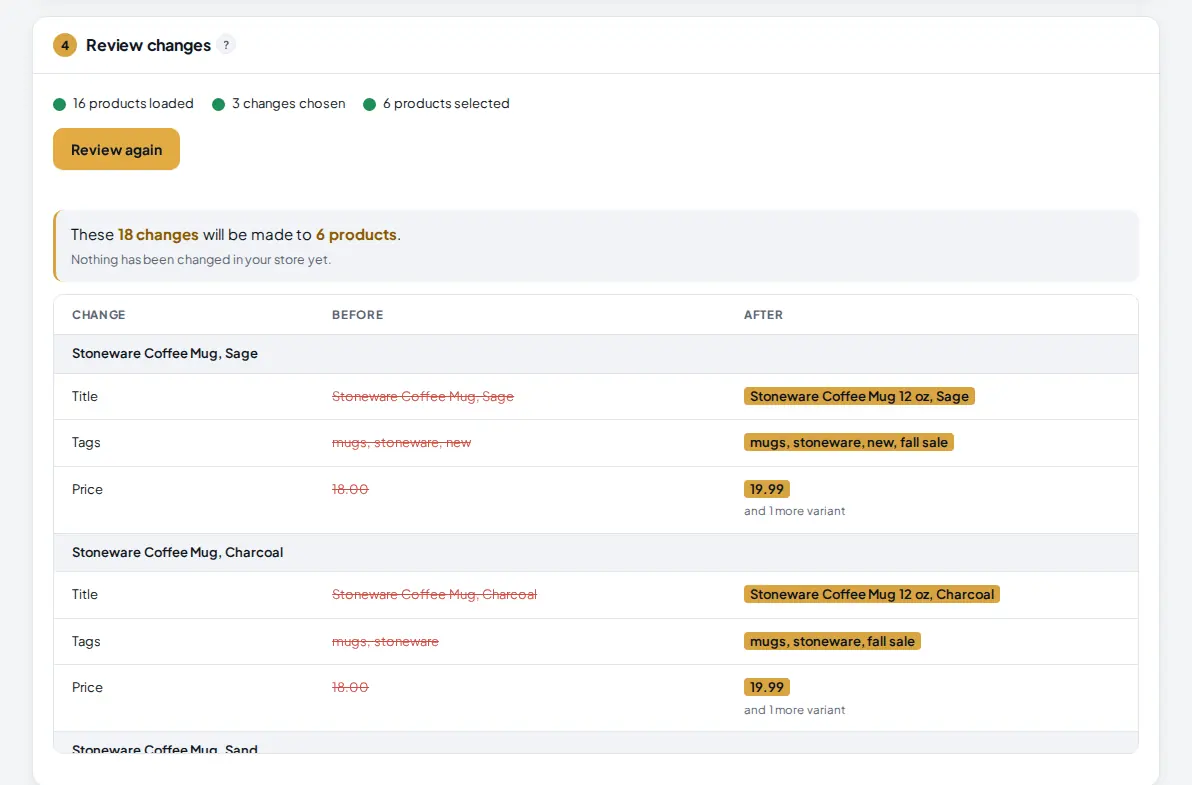Click the Title label in the Sage group

(x=84, y=396)
